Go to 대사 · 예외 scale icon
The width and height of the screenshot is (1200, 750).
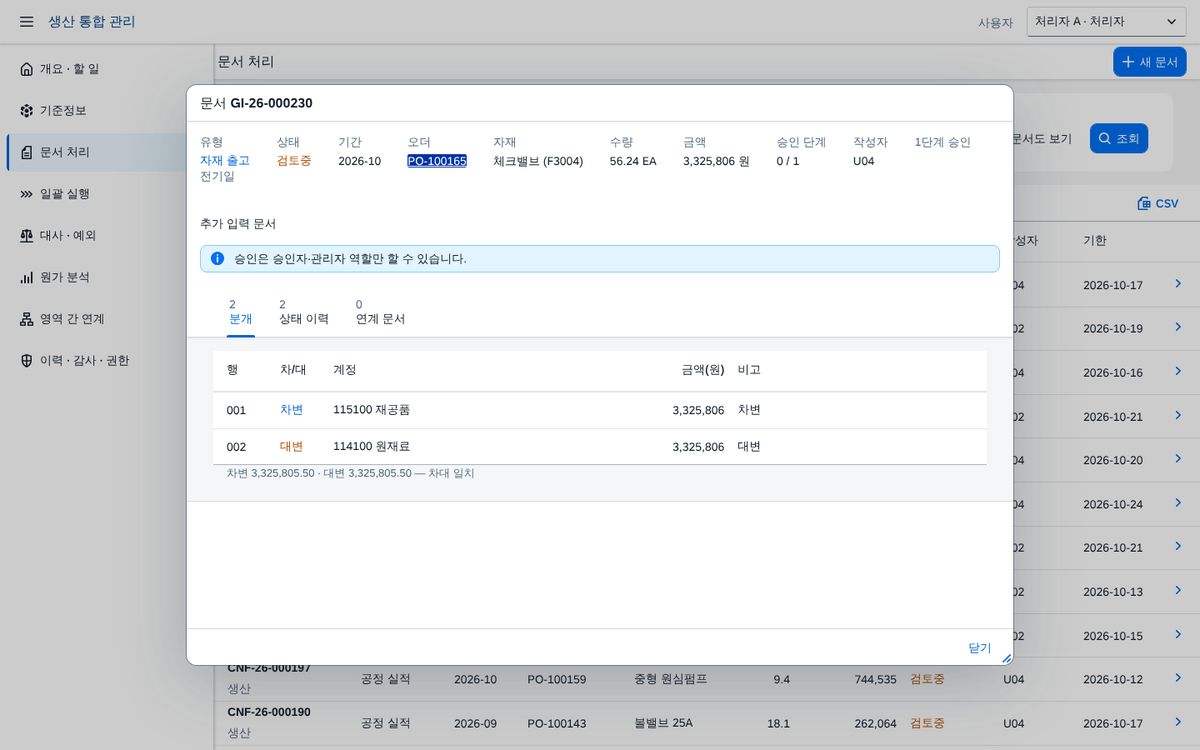coord(27,235)
